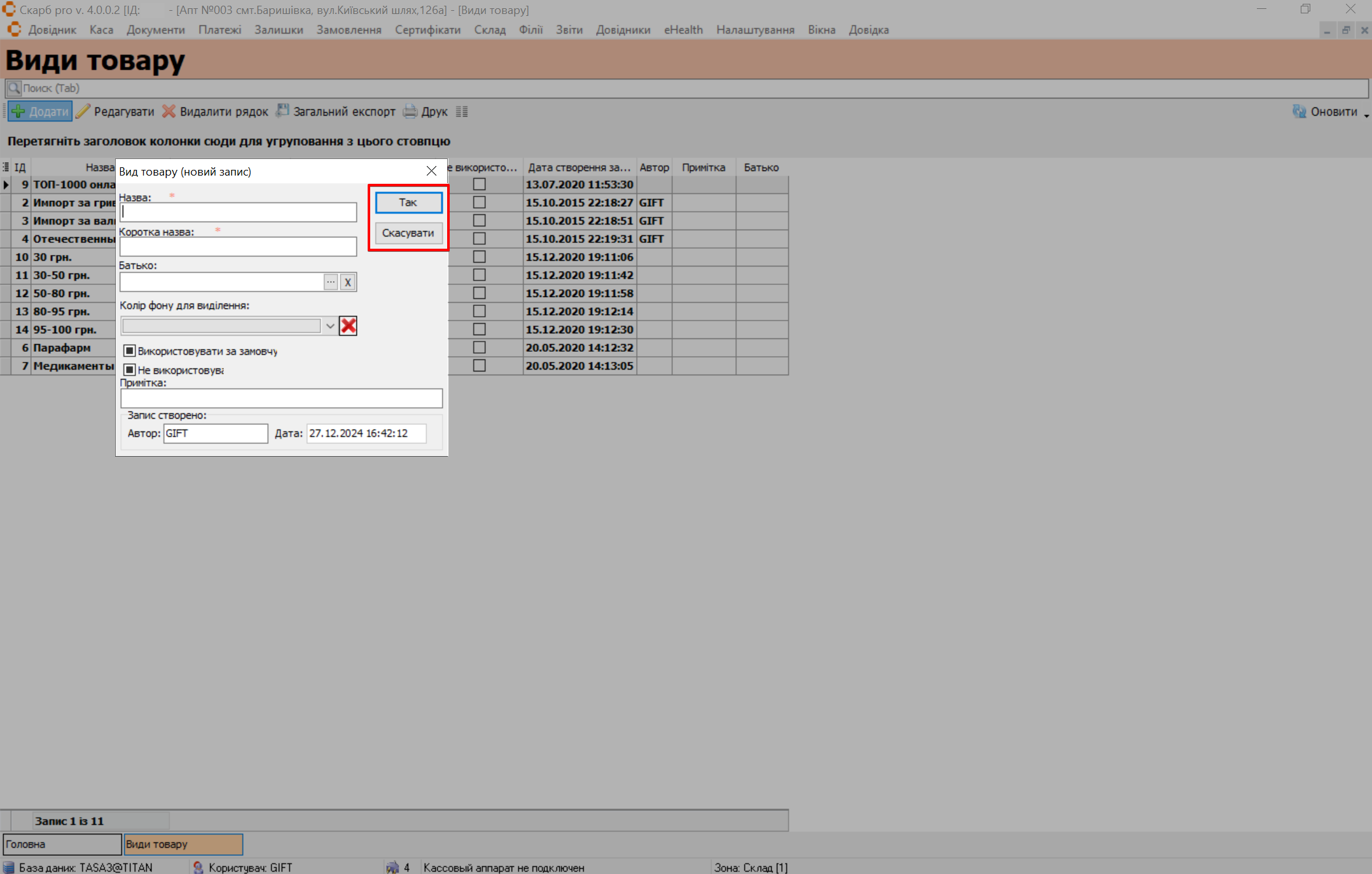Click the background color swatch field

click(221, 326)
